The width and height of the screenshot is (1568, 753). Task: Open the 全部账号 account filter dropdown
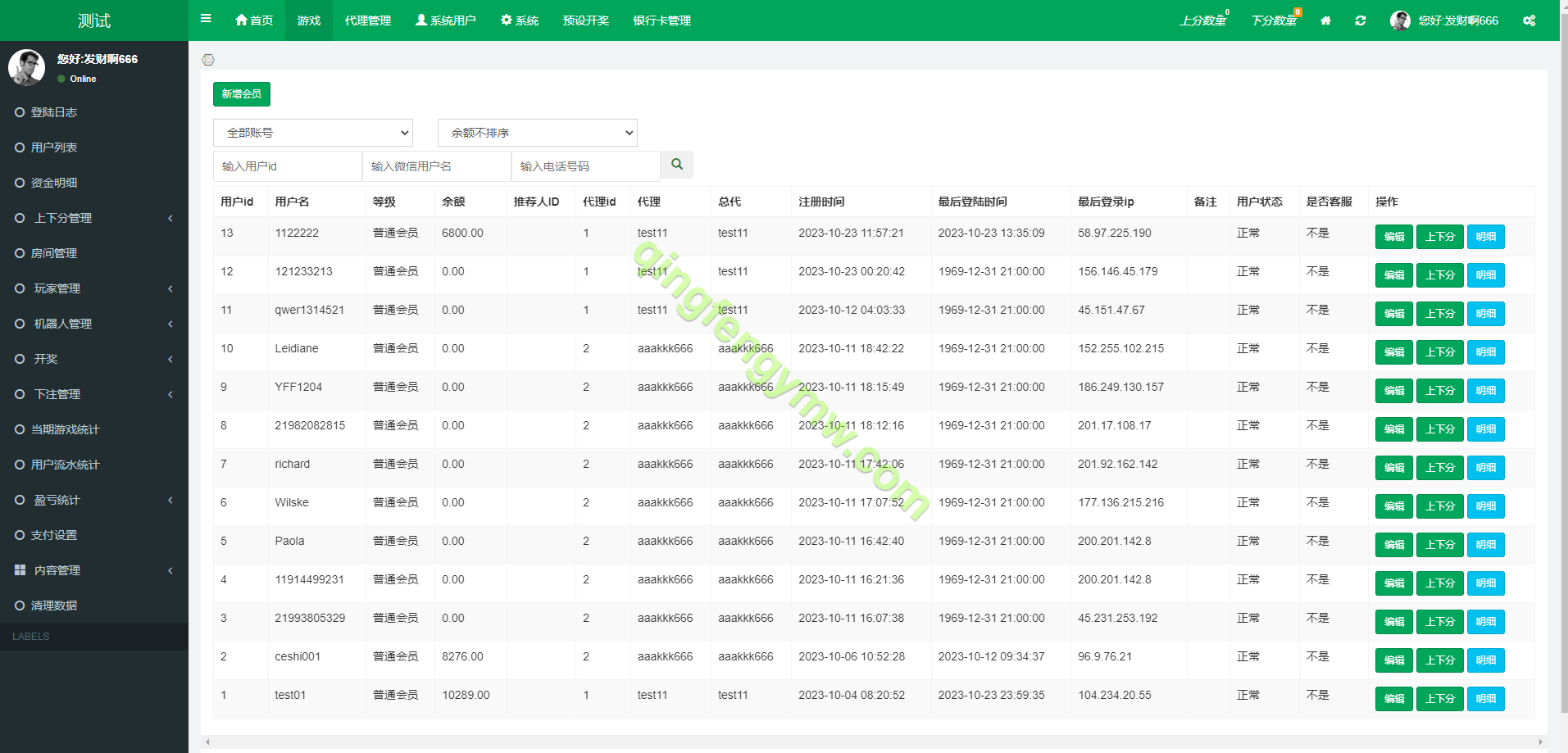[312, 133]
